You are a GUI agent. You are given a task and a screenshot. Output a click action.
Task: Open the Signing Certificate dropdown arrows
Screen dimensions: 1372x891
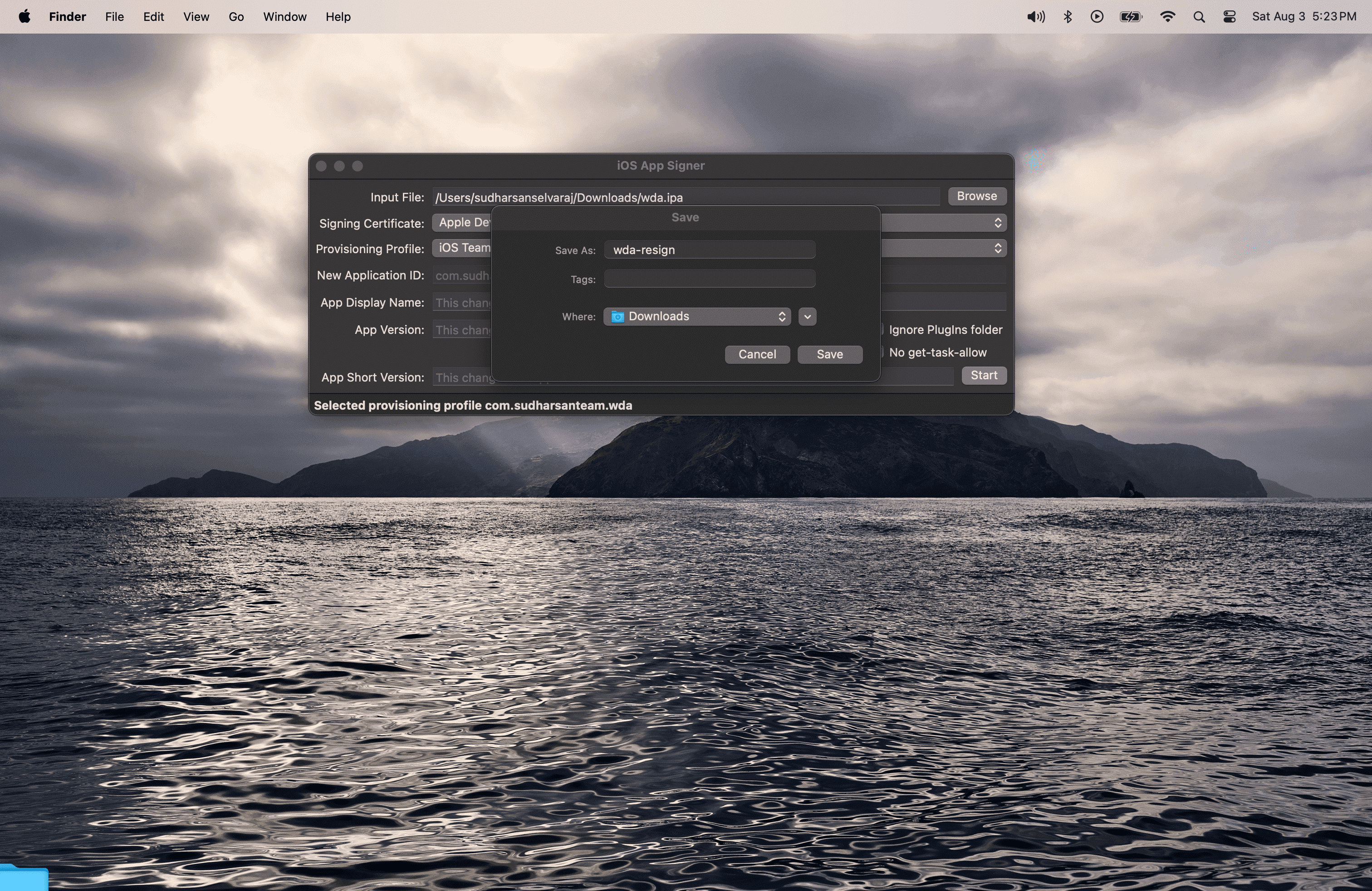click(997, 223)
